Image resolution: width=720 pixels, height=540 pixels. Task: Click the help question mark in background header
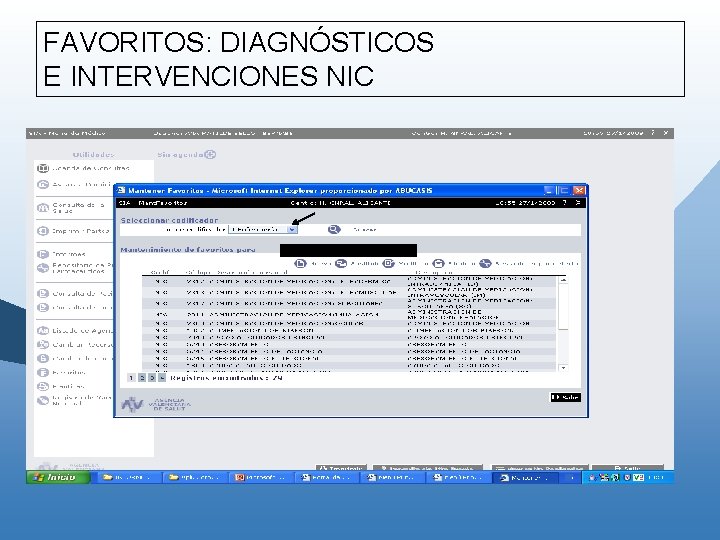click(652, 133)
